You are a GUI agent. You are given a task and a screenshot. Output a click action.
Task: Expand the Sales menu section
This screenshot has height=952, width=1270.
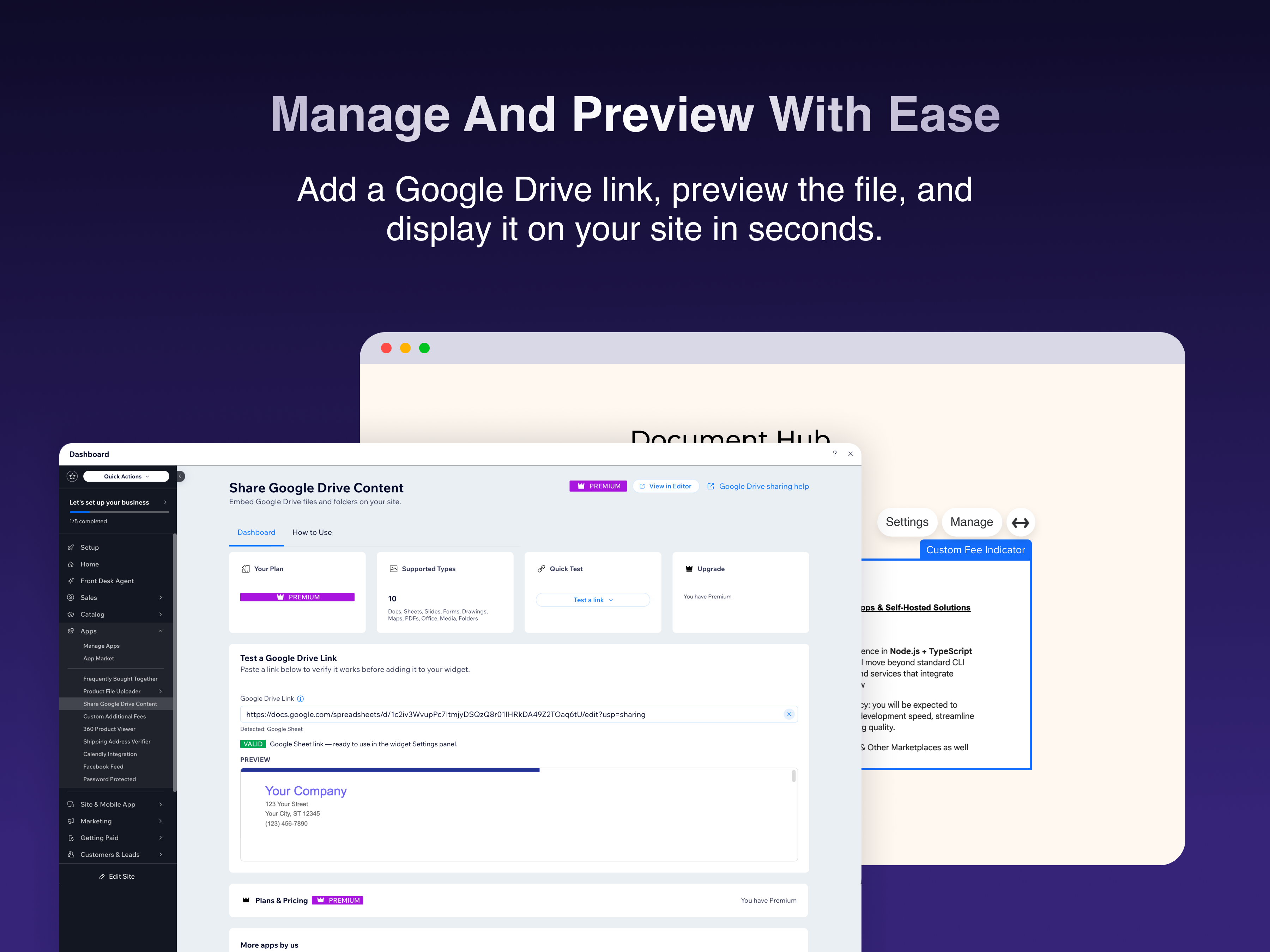tap(160, 597)
